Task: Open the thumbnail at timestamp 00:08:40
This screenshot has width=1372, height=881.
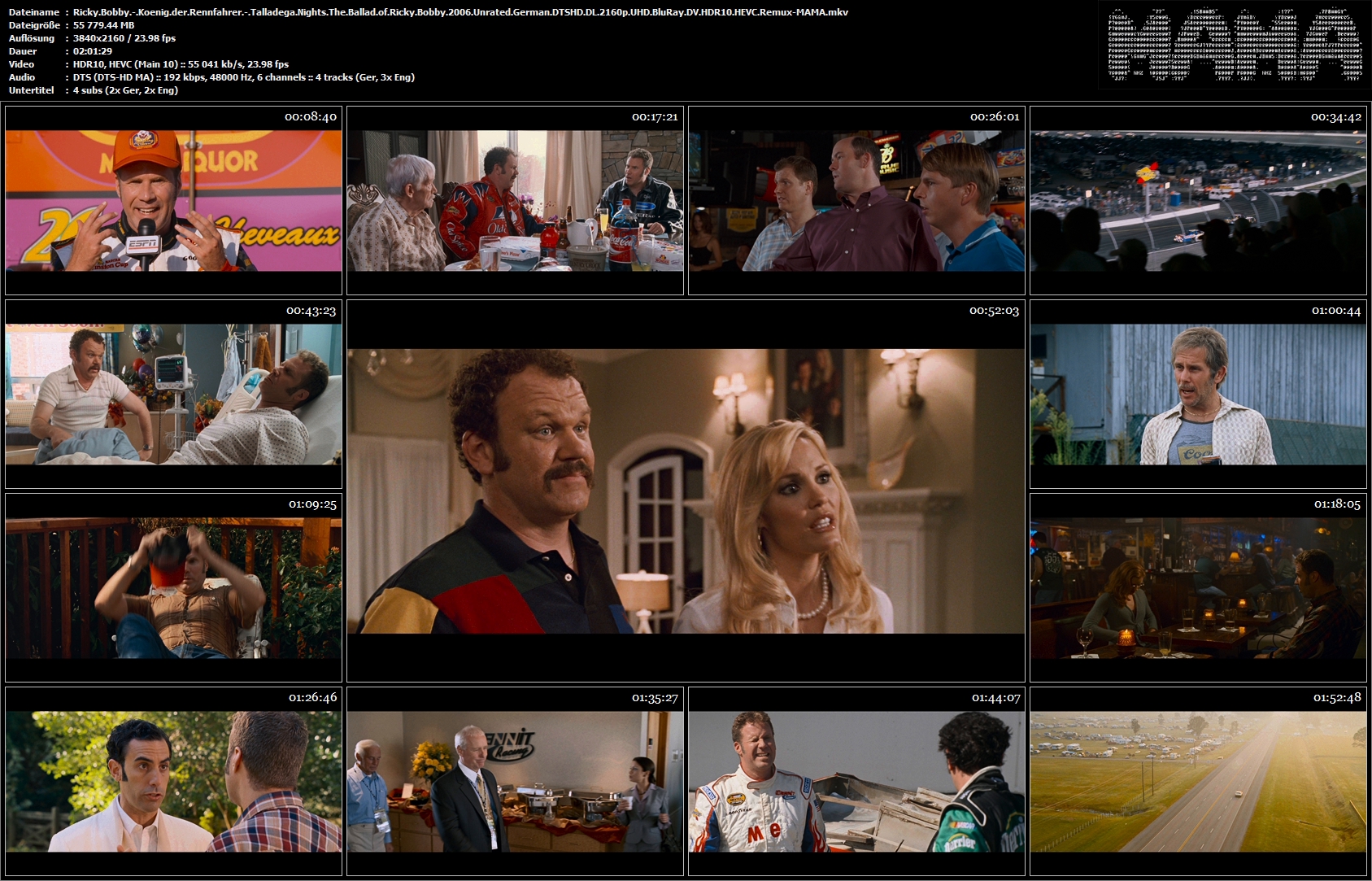Action: [173, 200]
